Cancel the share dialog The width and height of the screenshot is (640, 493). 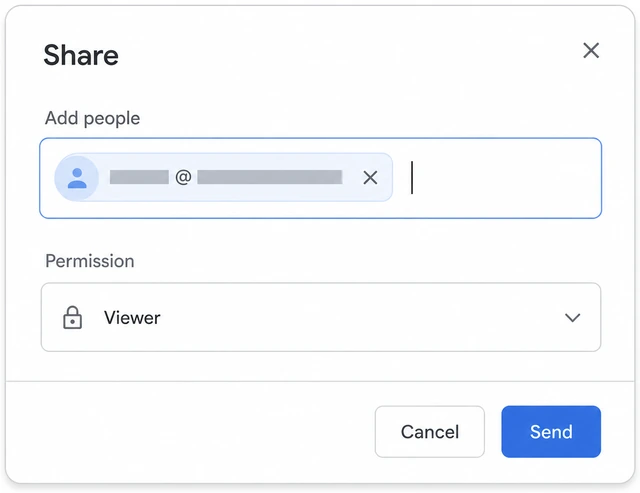430,431
